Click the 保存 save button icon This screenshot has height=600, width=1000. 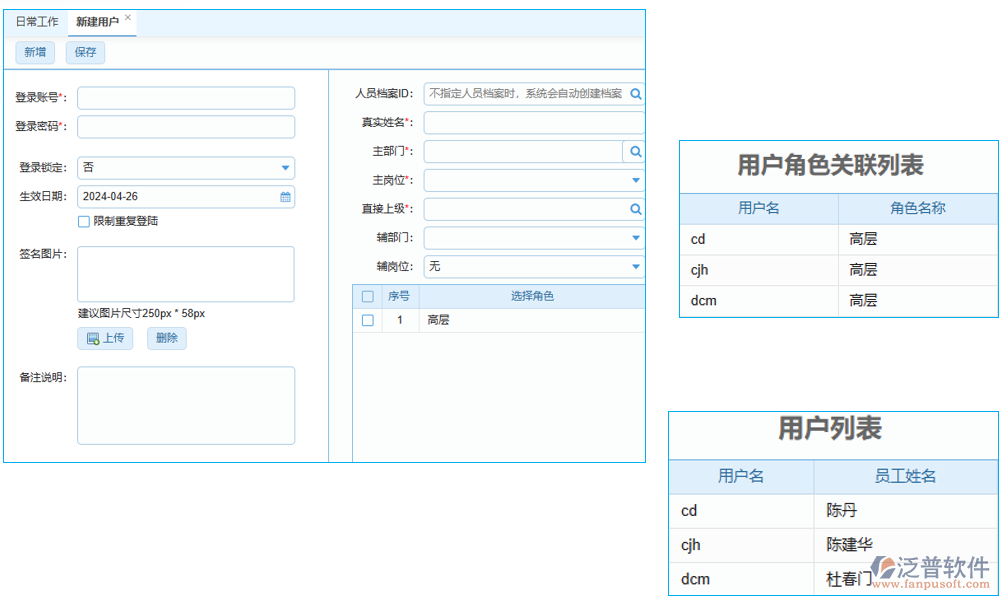click(x=84, y=52)
